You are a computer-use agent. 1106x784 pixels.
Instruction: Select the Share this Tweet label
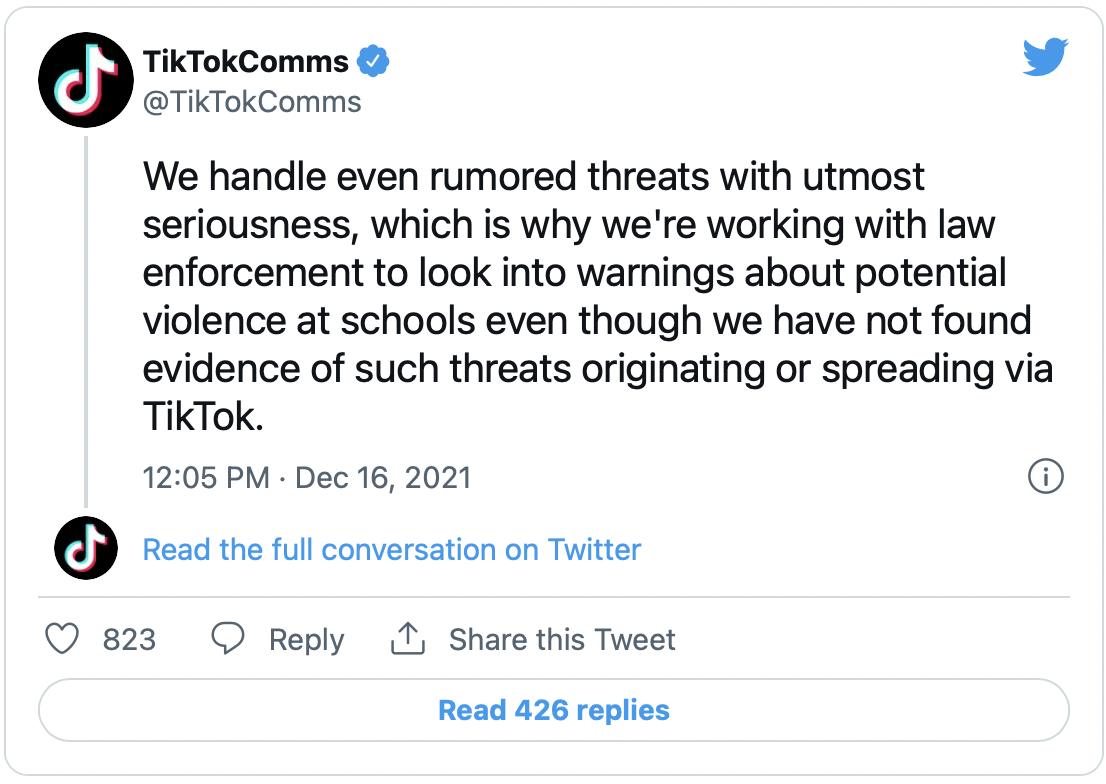pyautogui.click(x=562, y=640)
